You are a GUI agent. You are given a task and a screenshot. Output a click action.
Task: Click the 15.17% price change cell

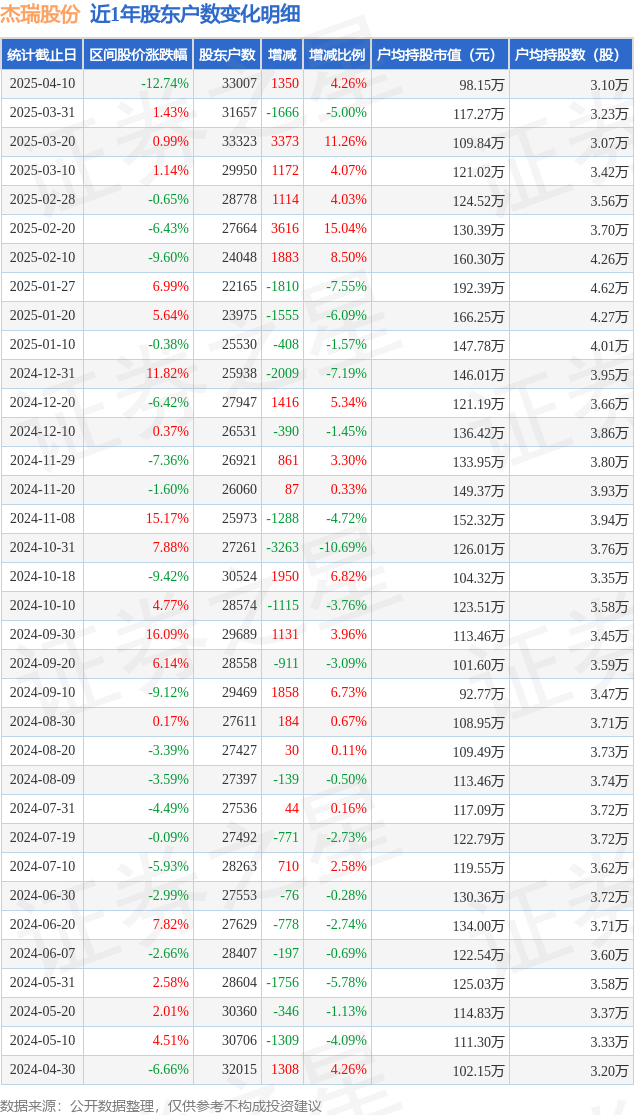168,519
